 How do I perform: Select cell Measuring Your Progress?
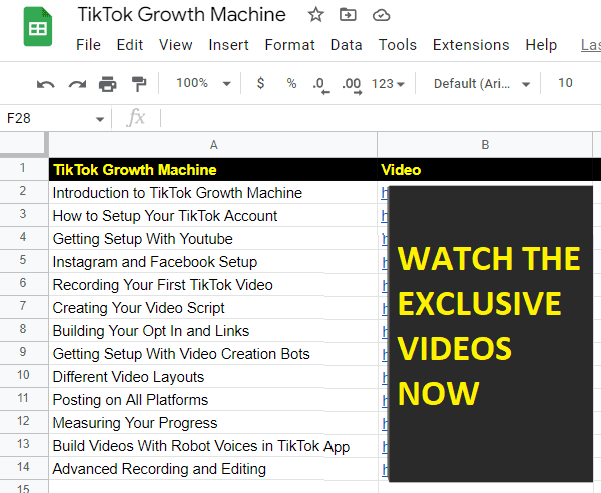[x=213, y=422]
